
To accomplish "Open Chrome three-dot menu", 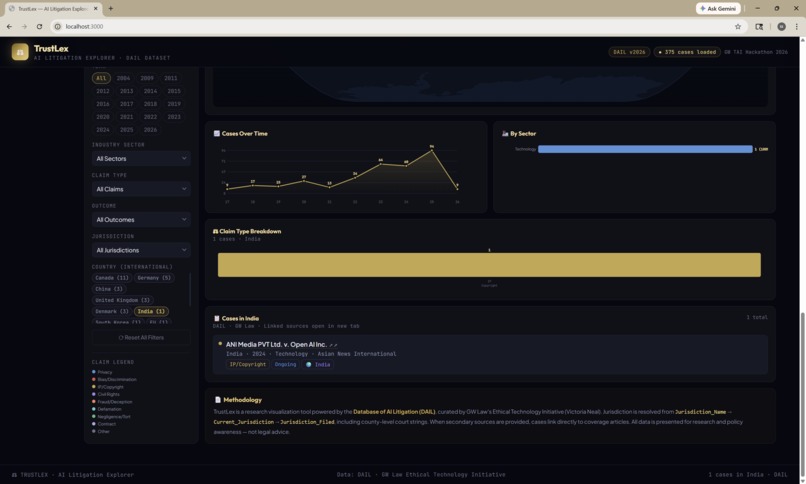I will [797, 26].
